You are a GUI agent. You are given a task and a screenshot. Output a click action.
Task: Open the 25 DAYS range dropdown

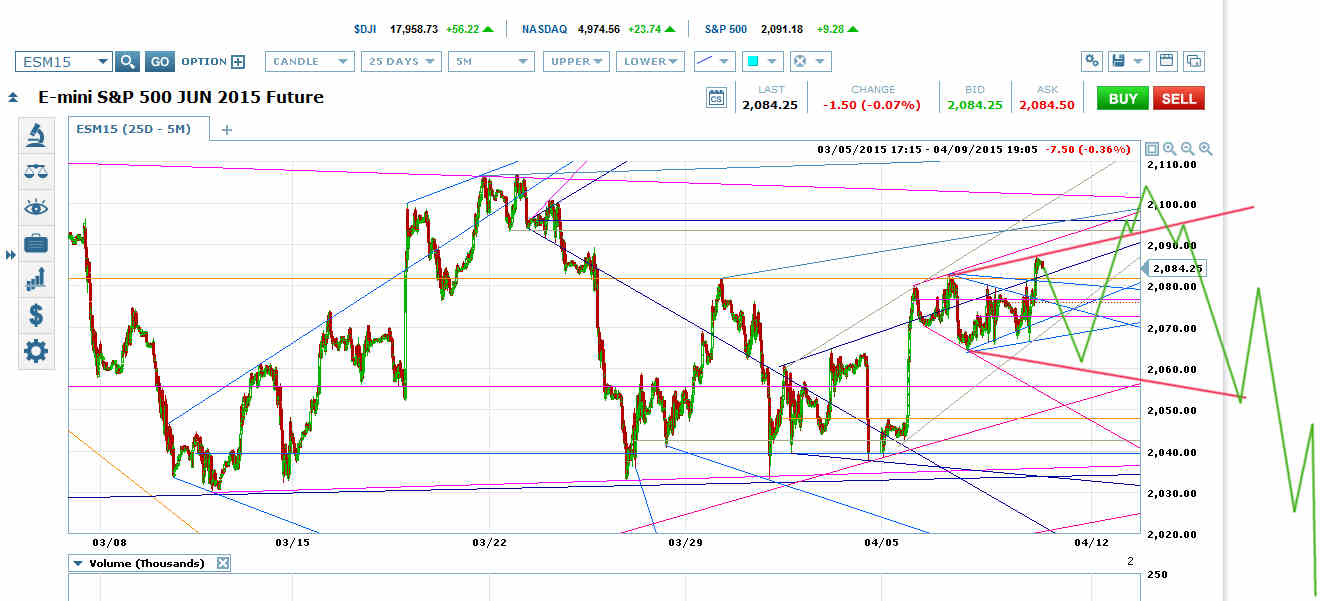coord(400,61)
